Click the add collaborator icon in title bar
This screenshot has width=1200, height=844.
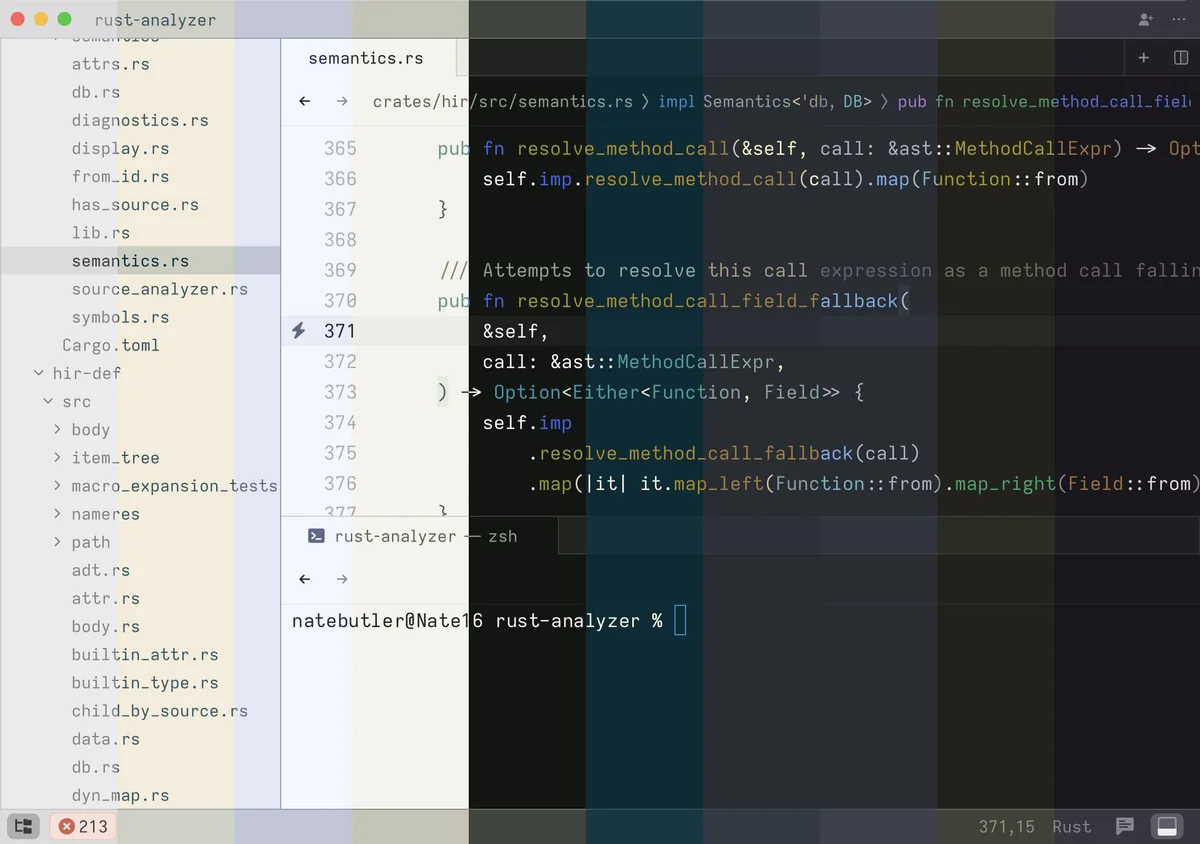1146,19
